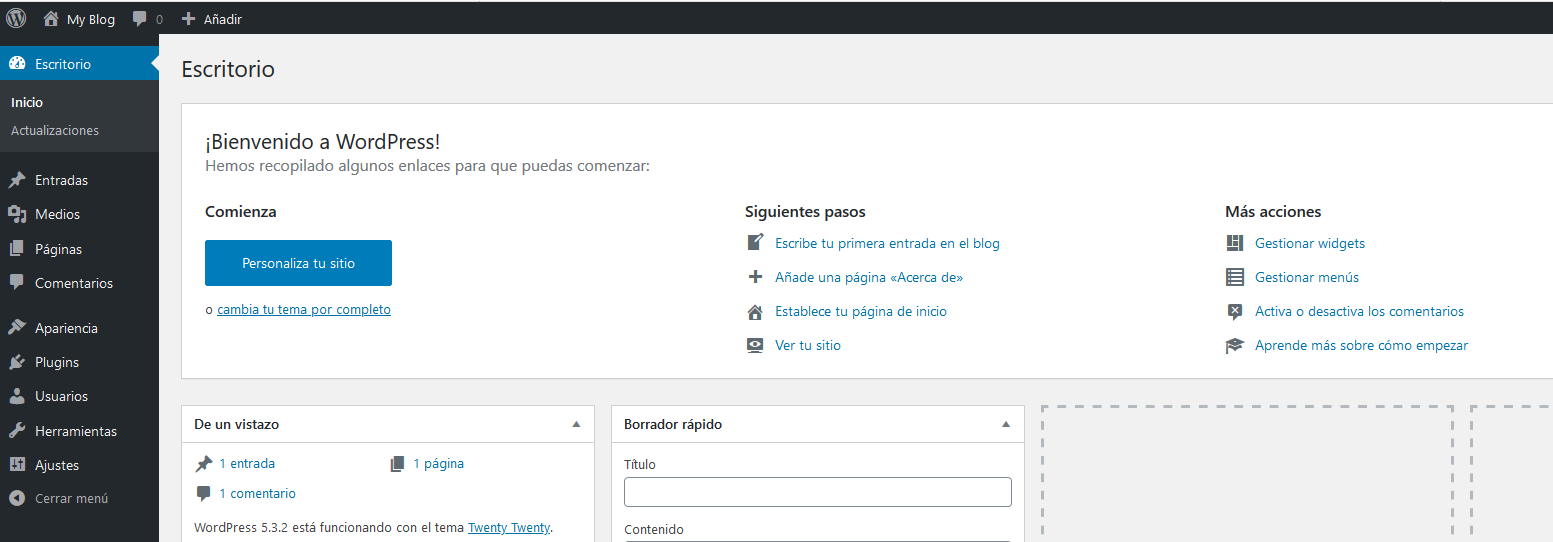The height and width of the screenshot is (542, 1553).
Task: Click the Ajustes settings icon
Action: click(x=17, y=465)
